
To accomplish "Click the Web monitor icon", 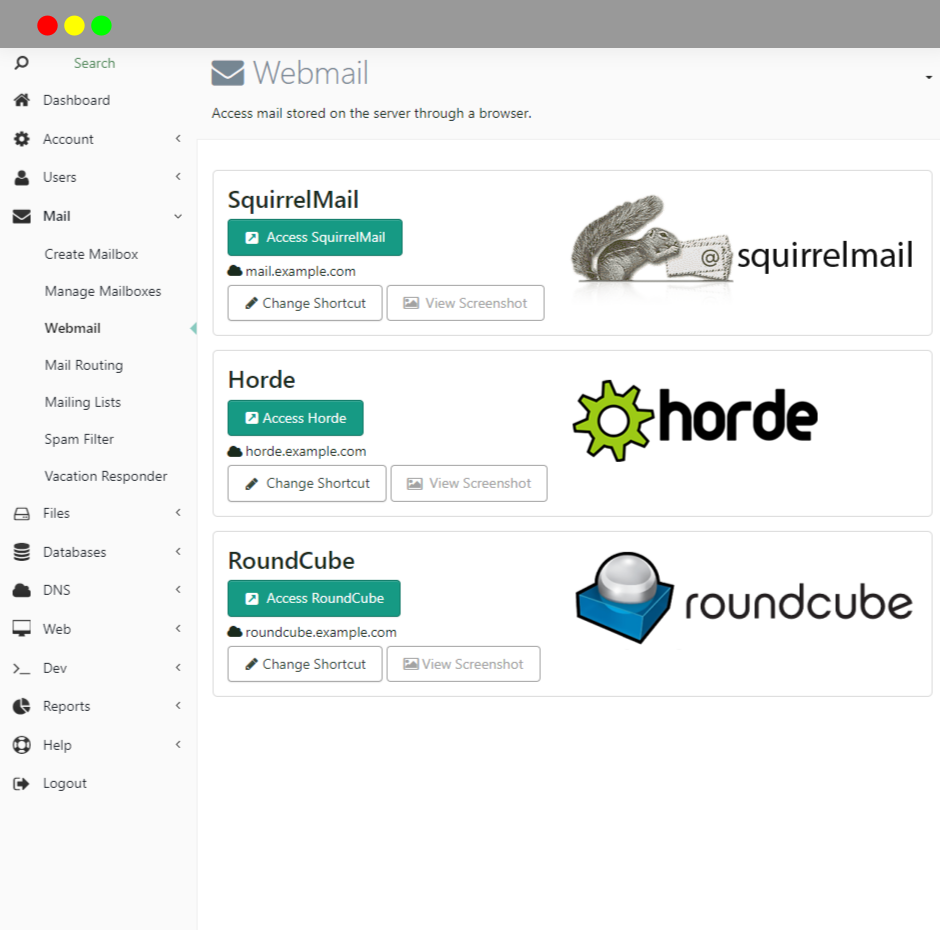I will pyautogui.click(x=22, y=629).
